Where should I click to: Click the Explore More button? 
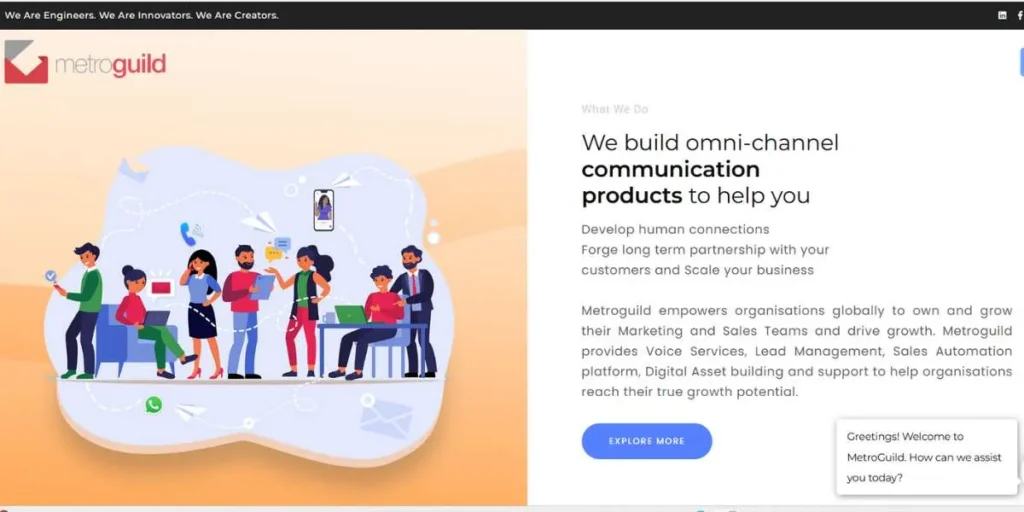coord(647,441)
